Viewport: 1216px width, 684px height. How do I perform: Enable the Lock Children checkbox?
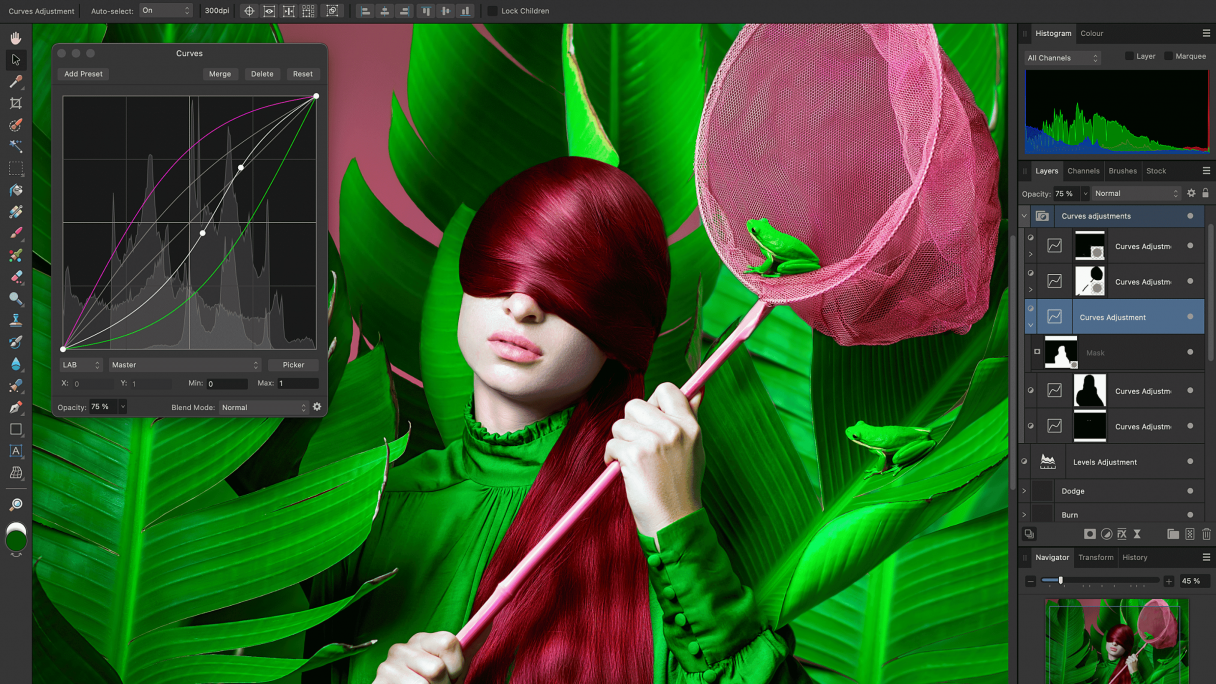coord(492,11)
